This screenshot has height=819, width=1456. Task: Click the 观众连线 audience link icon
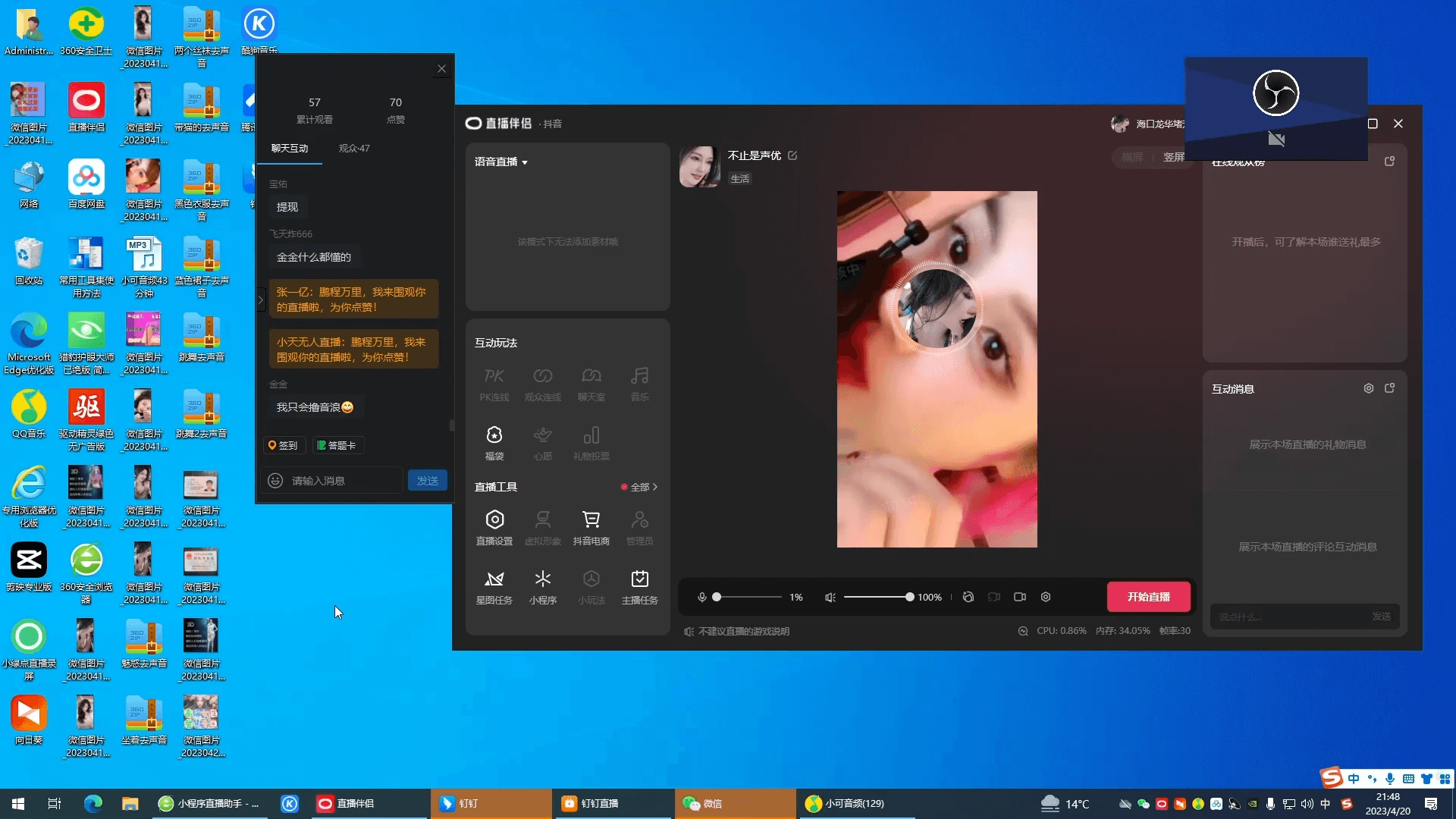coord(543,384)
